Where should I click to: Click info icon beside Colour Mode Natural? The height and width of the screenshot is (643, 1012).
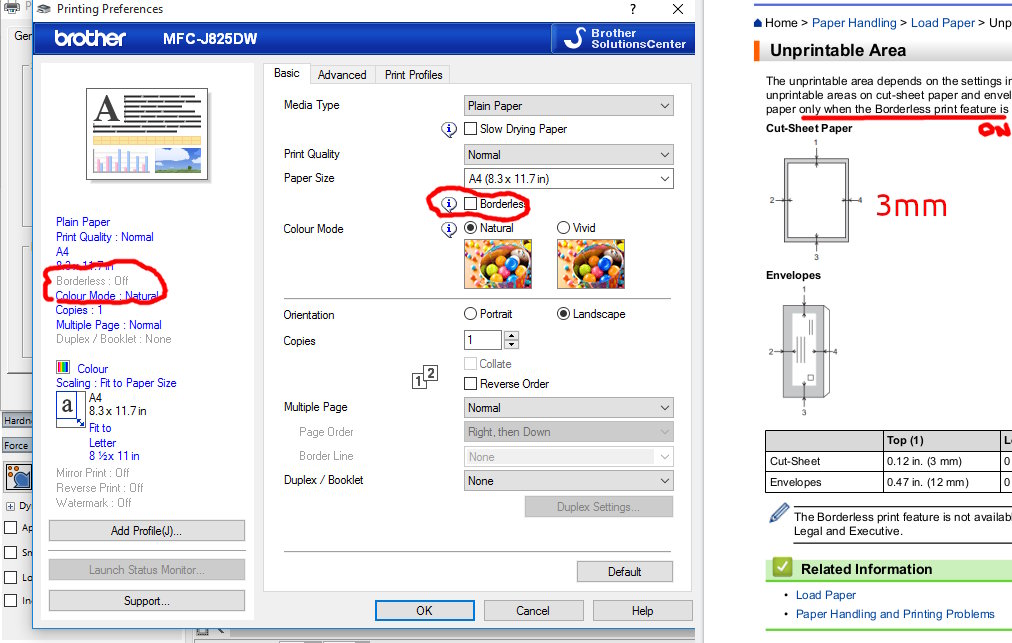pyautogui.click(x=449, y=229)
